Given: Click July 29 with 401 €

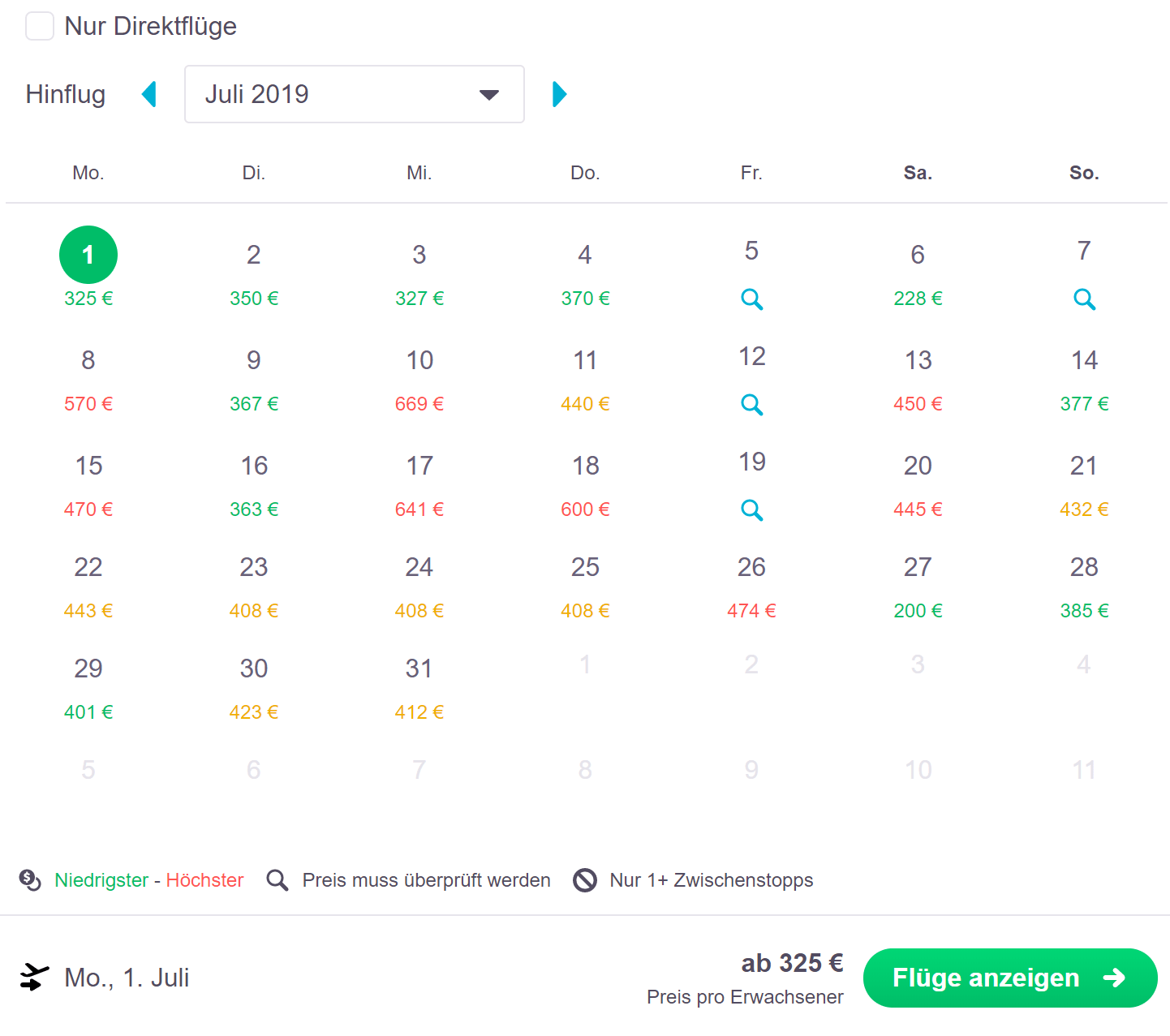Looking at the screenshot, I should 88,688.
